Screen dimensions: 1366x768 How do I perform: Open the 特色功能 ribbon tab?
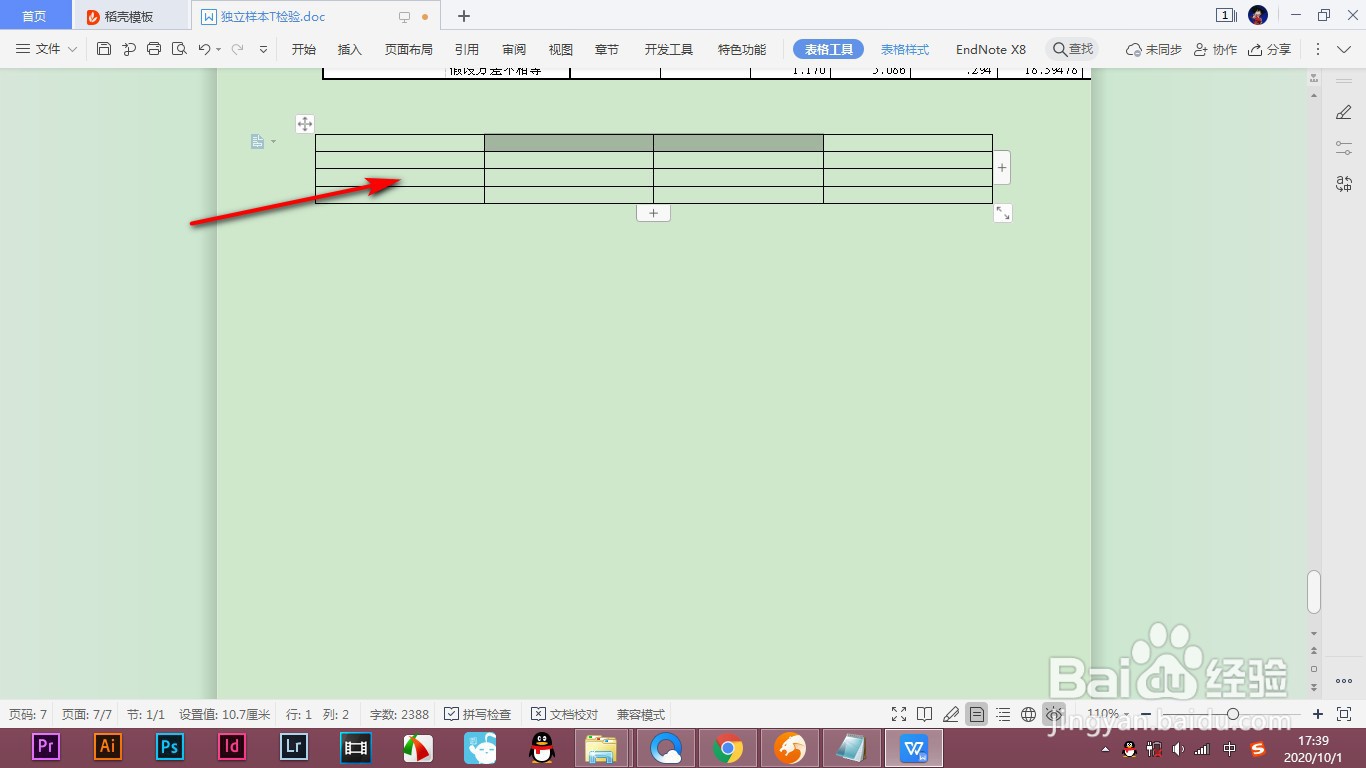pos(742,49)
